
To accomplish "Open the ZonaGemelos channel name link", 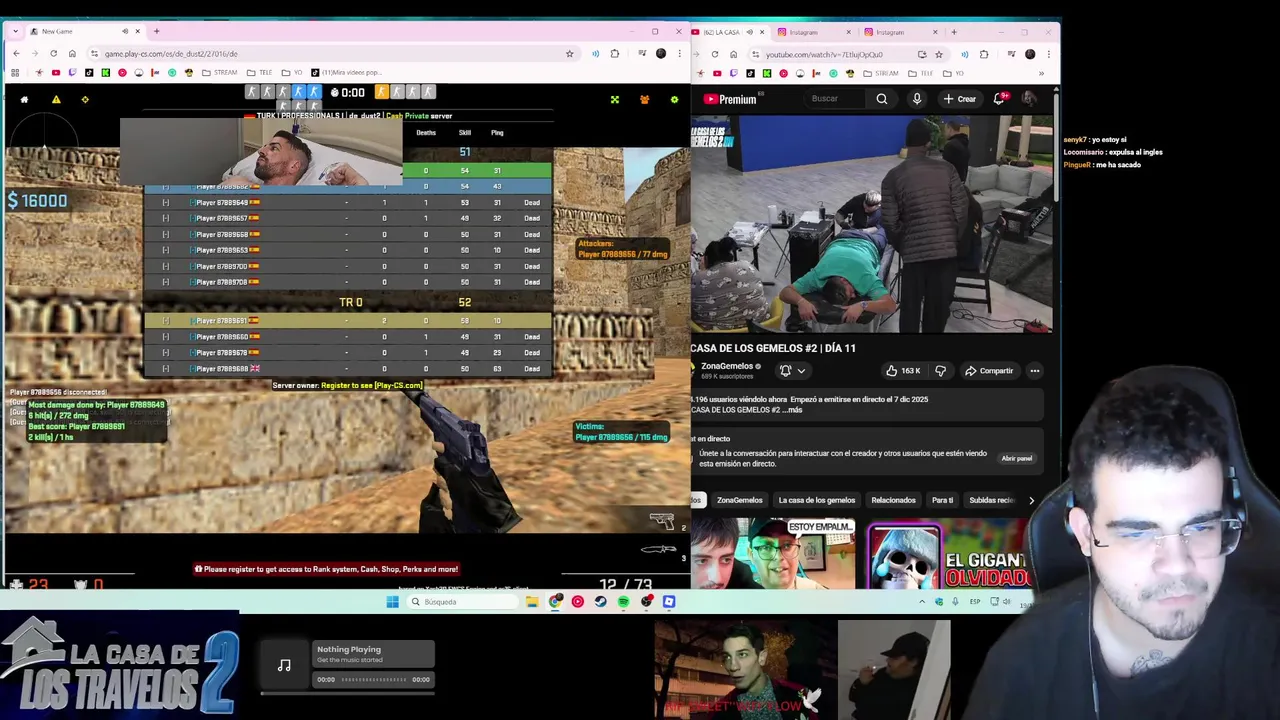I will click(727, 366).
